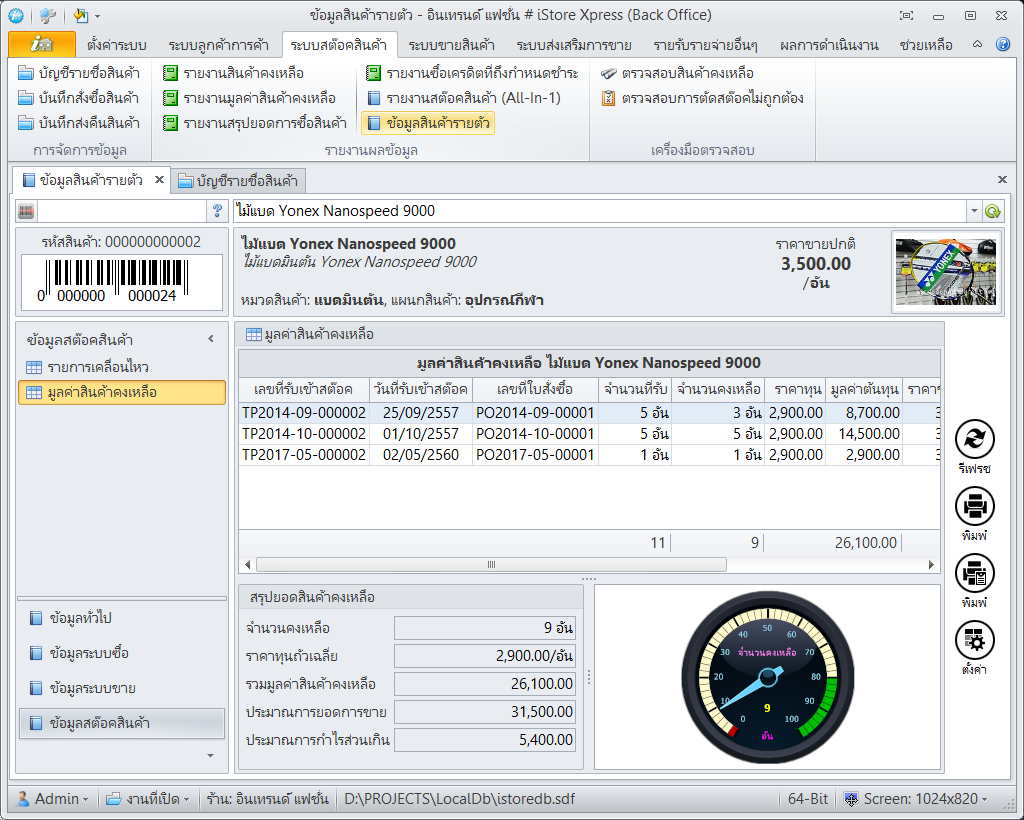Select row TP2014-10-000002 in the grid
This screenshot has height=820, width=1024.
tap(590, 434)
